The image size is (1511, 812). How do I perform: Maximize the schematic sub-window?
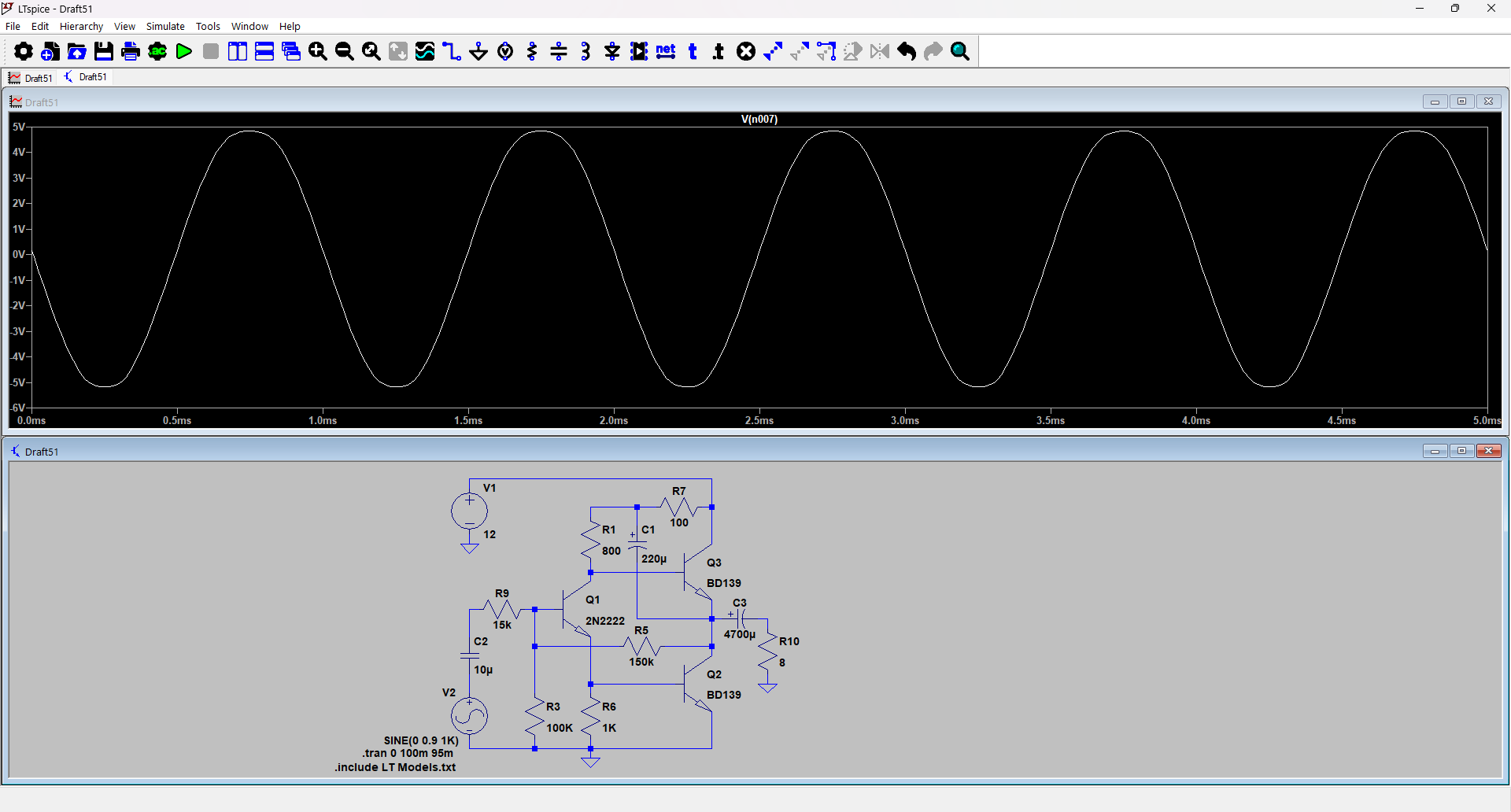(1461, 451)
